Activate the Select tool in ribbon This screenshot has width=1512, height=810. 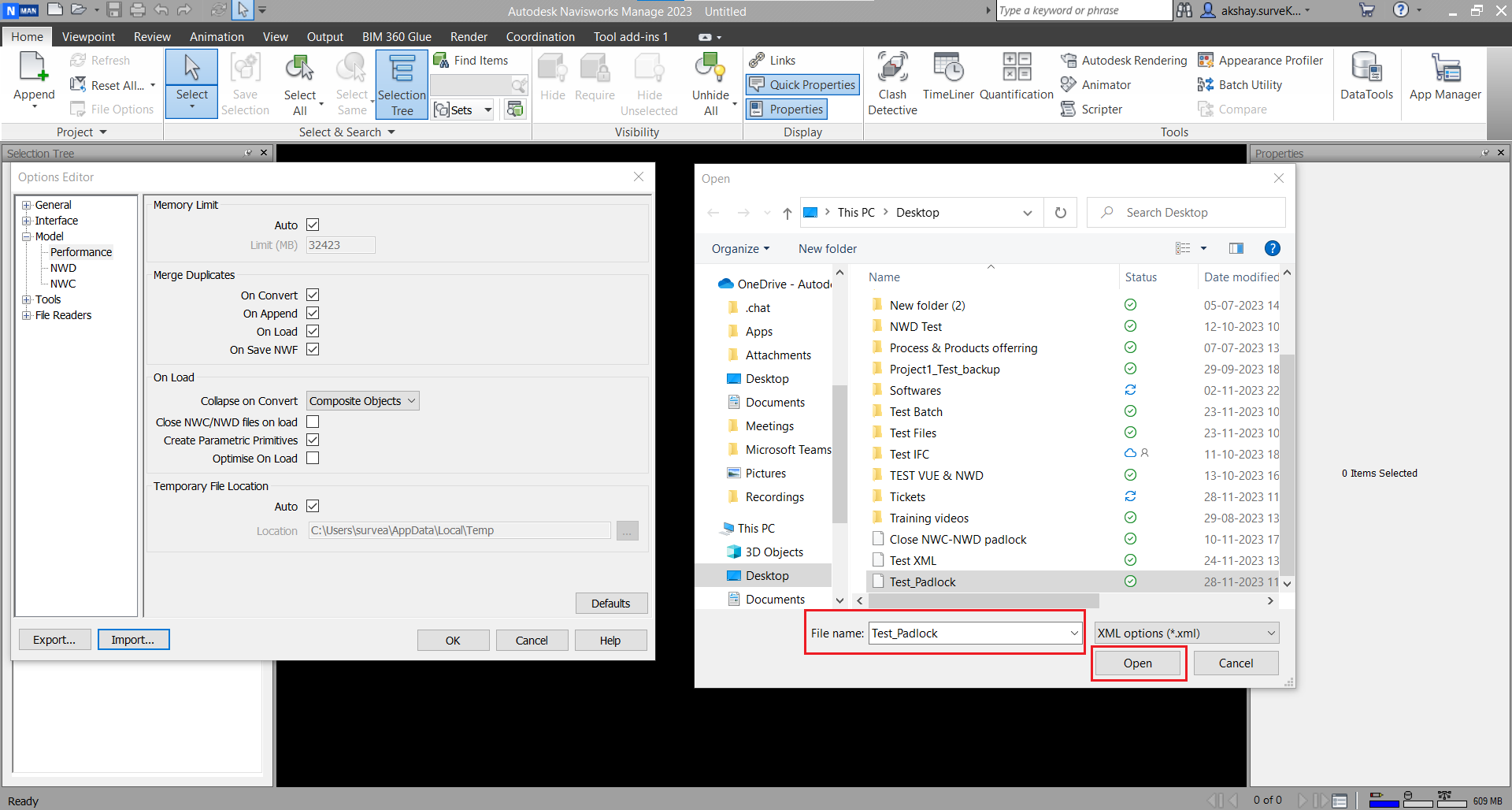click(x=191, y=83)
